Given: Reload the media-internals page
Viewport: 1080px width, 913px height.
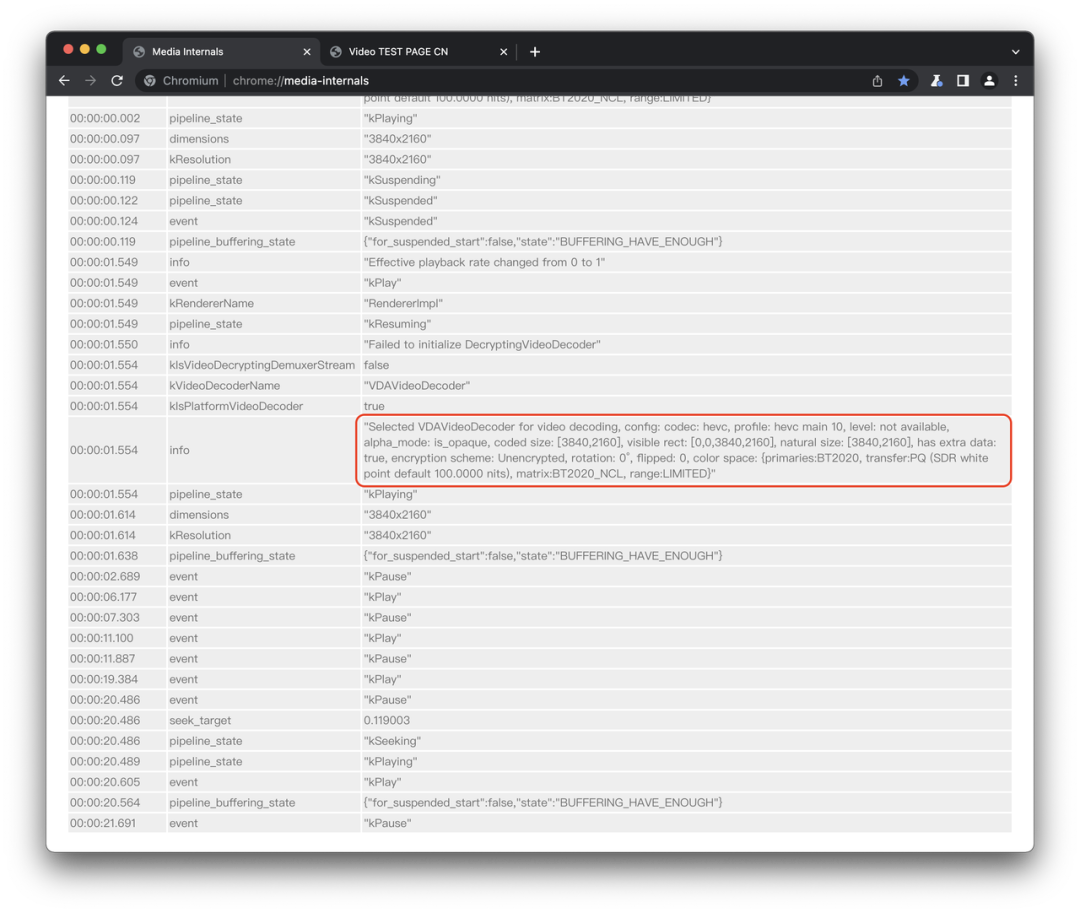Looking at the screenshot, I should click(x=117, y=81).
